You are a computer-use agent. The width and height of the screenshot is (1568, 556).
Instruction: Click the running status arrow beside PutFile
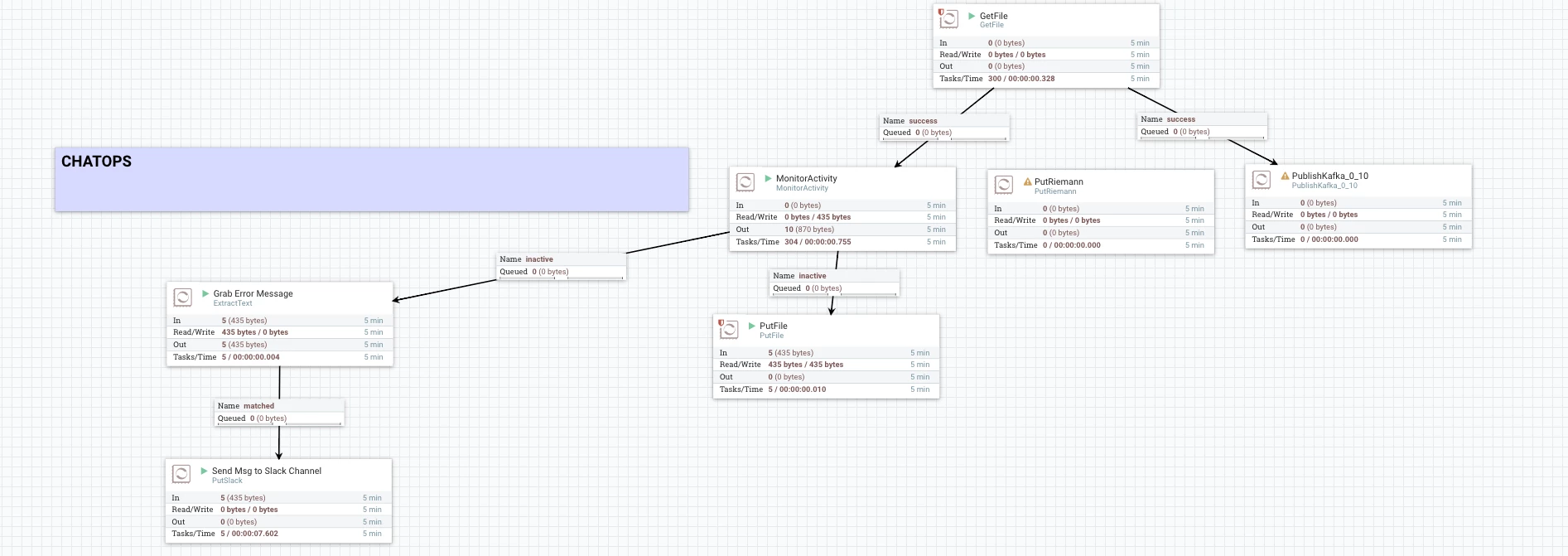[751, 326]
